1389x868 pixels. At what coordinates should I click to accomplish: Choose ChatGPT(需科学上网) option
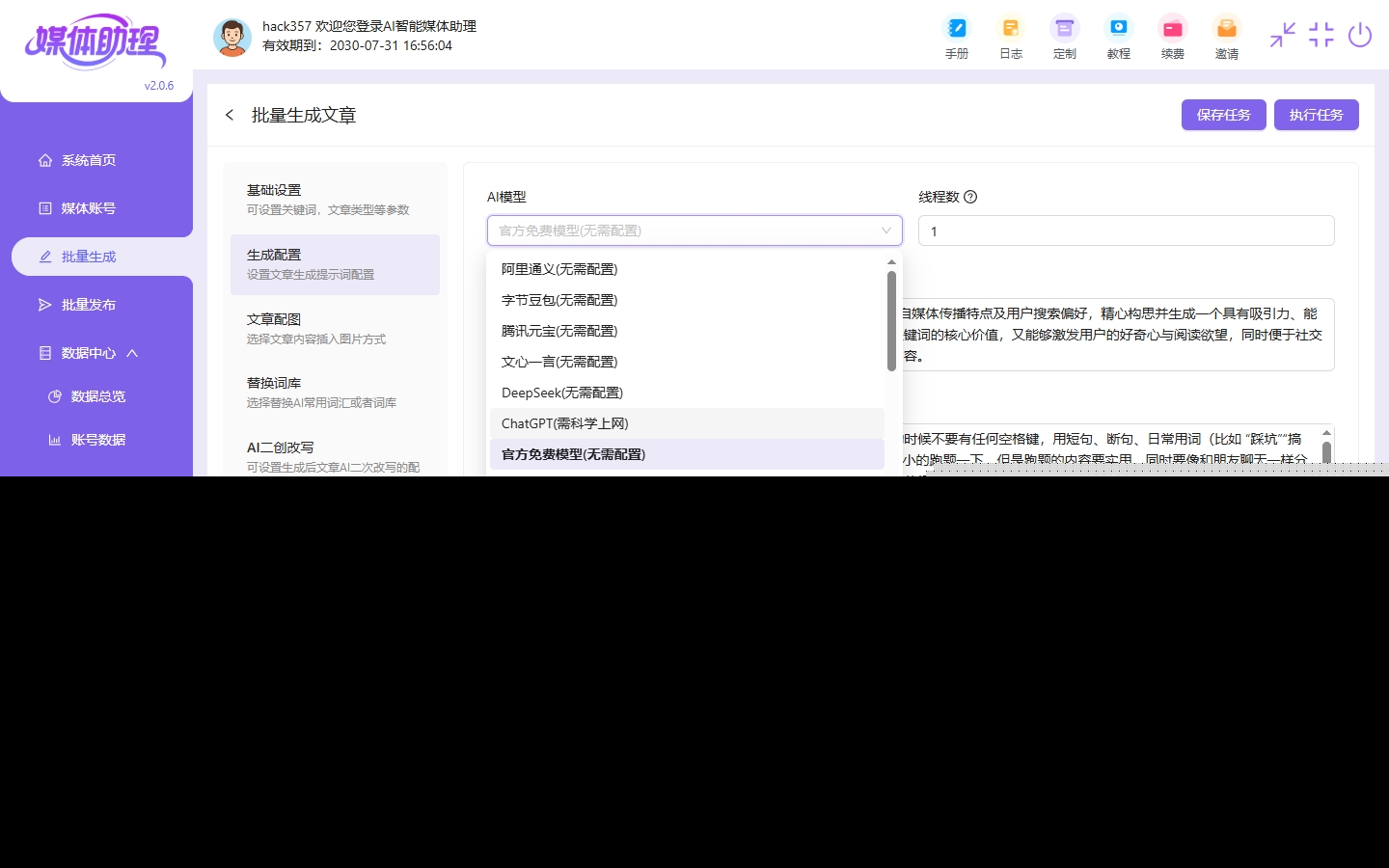click(x=565, y=423)
